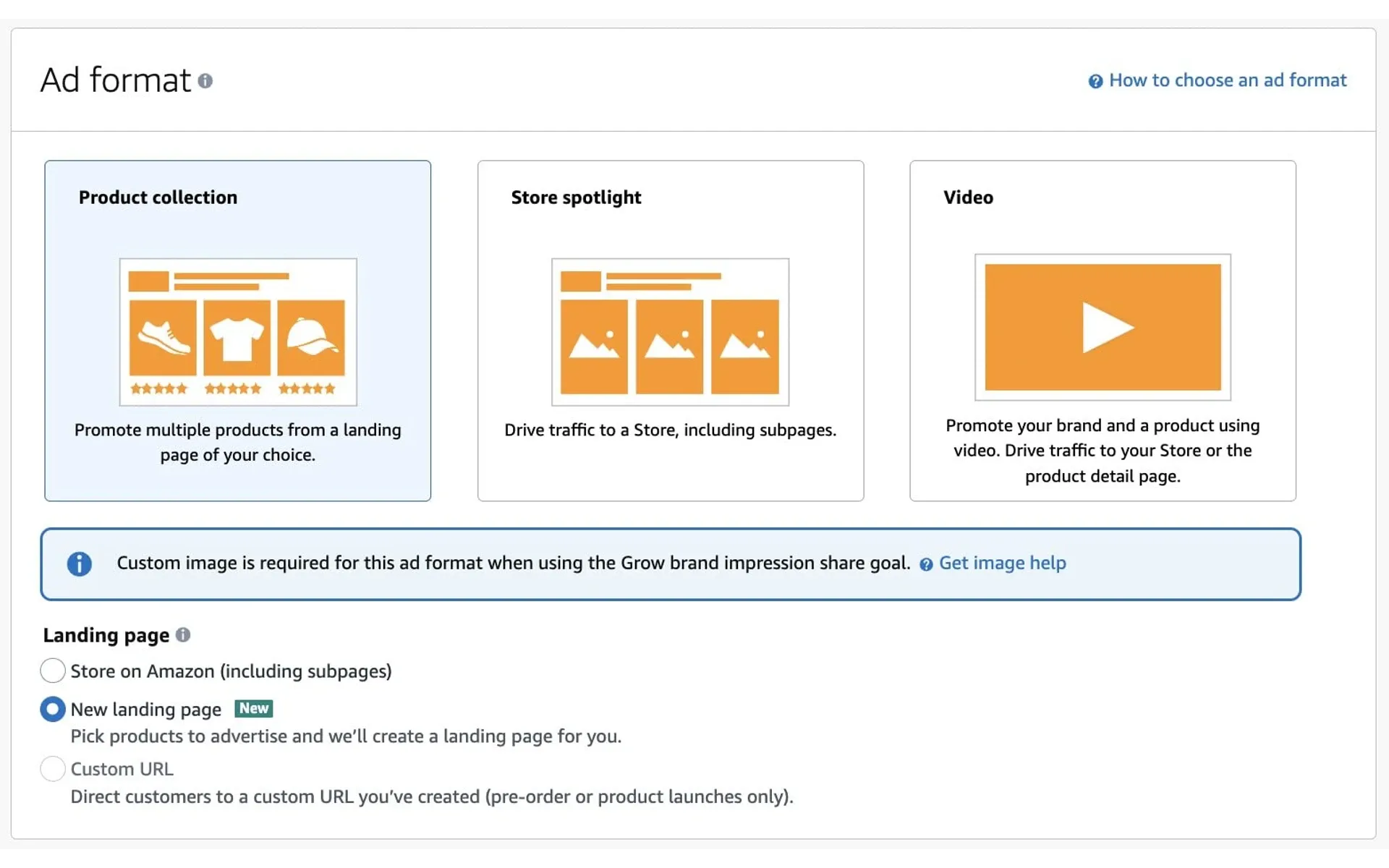This screenshot has width=1389, height=868.
Task: Select Store on Amazon landing page option
Action: point(52,671)
